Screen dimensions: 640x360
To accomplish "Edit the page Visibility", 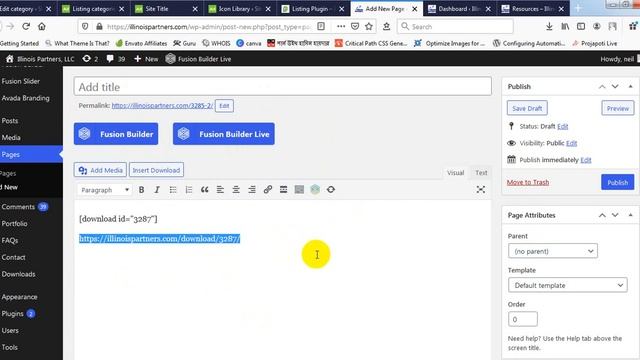I will pos(571,143).
